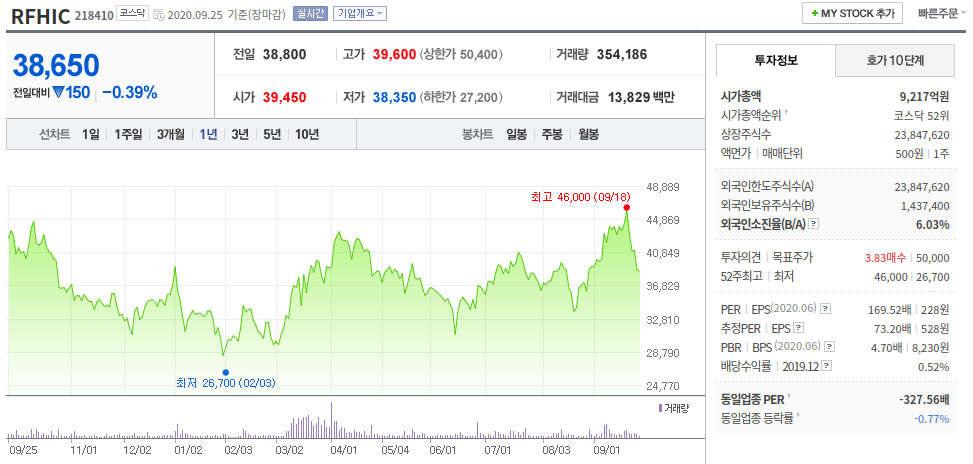Click the 실시간 badge button
This screenshot has height=464, width=973.
[x=310, y=13]
